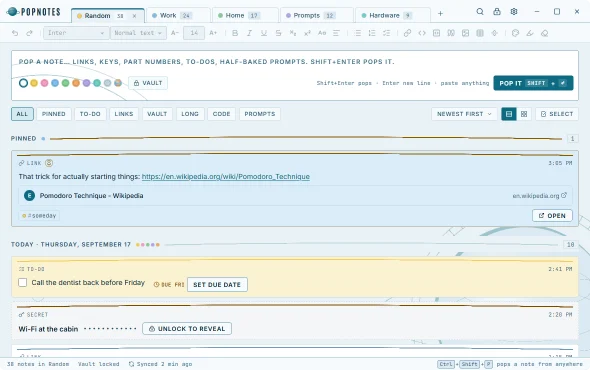Click into the 'Pop a note' text field

point(295,62)
